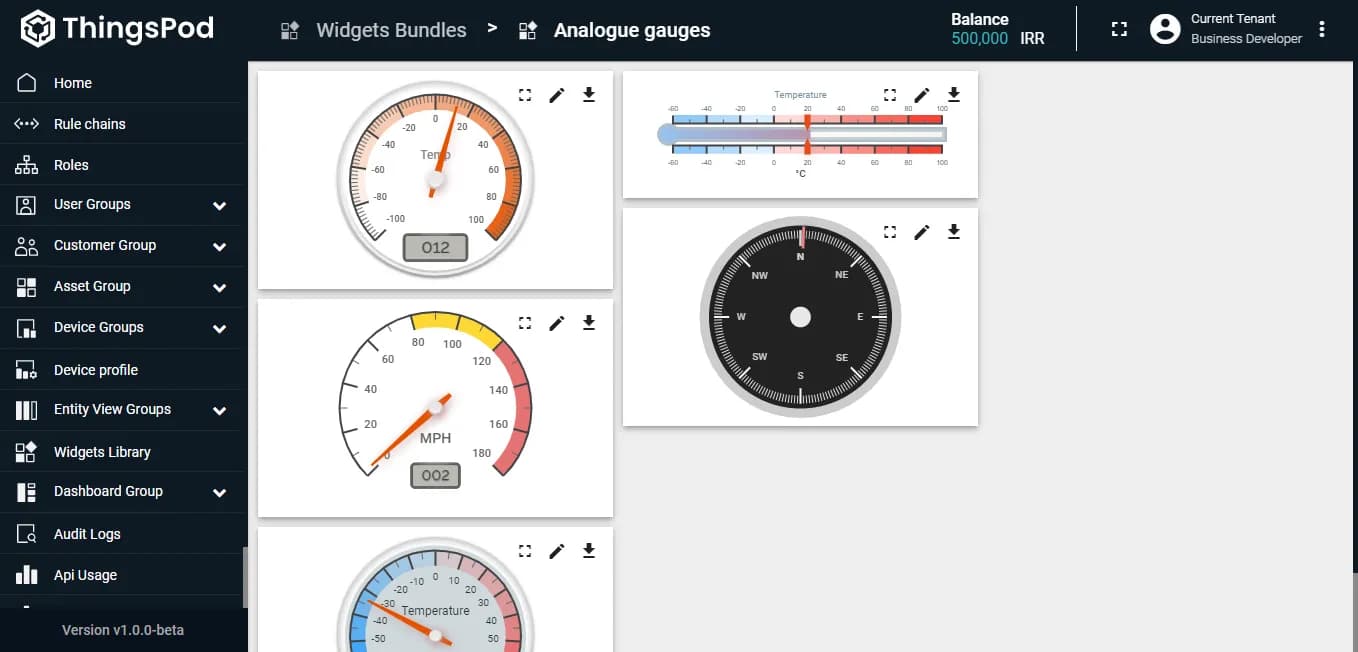Screen dimensions: 1358x652
Task: Open the three-dot more options menu
Action: pos(1322,29)
